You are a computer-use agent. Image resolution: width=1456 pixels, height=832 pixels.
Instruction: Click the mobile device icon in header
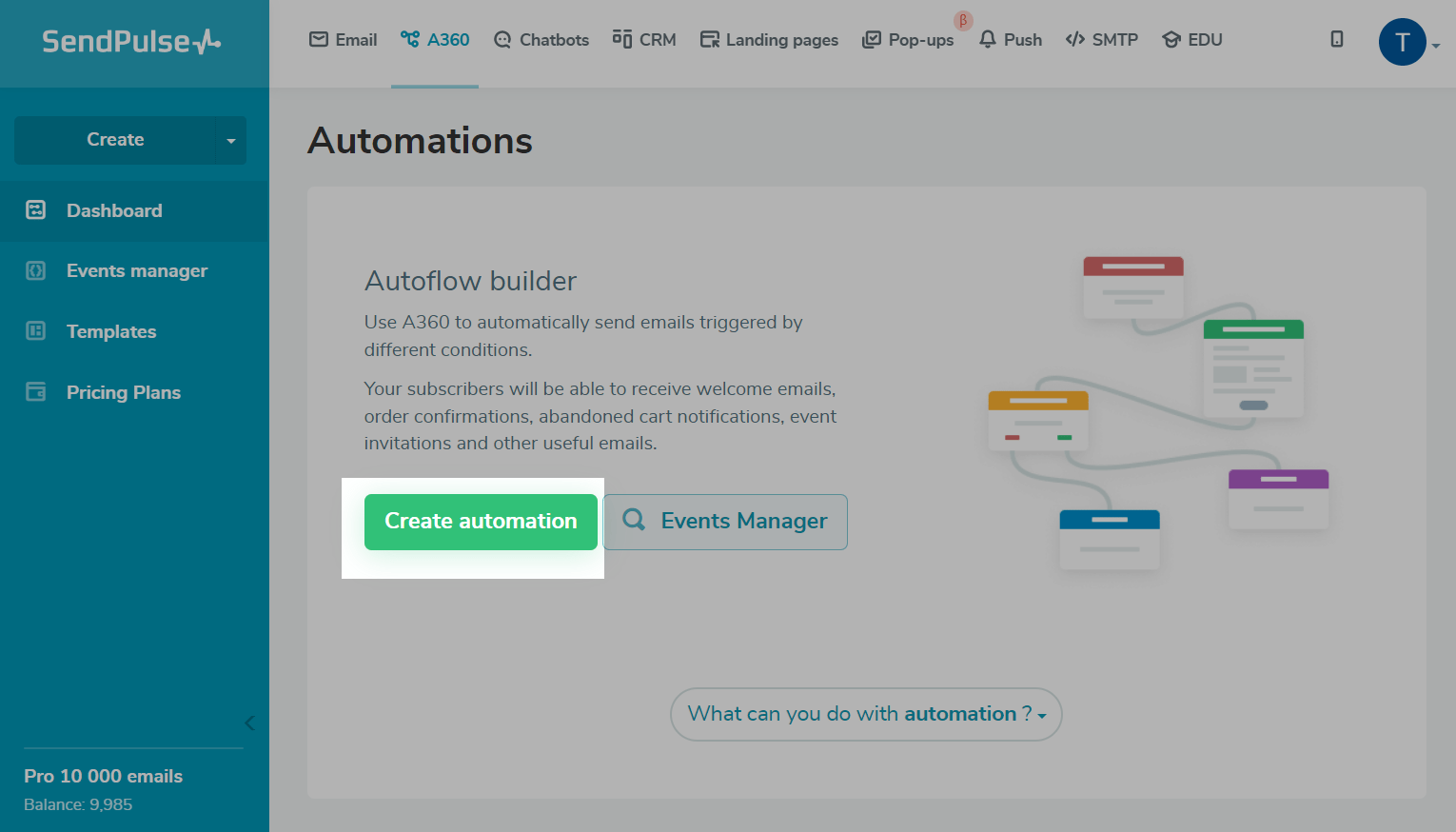[1337, 39]
